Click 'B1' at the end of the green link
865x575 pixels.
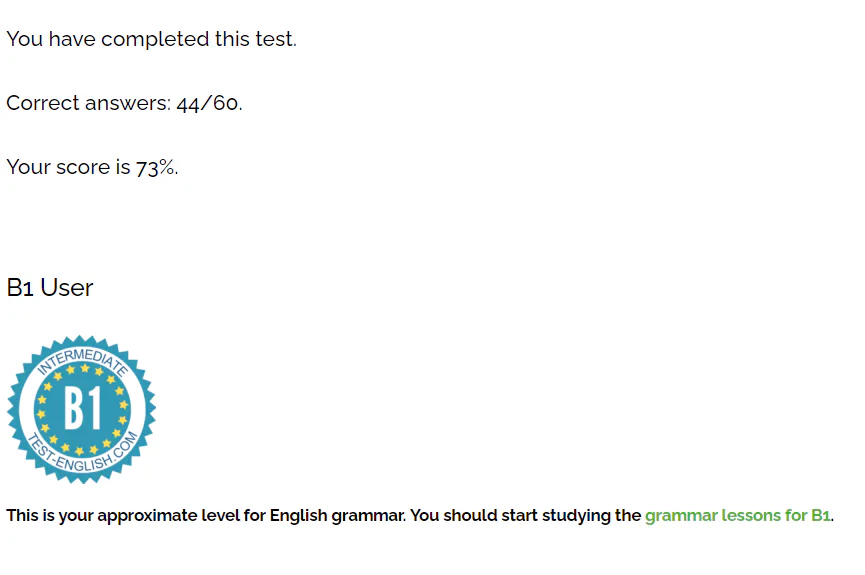(x=820, y=515)
